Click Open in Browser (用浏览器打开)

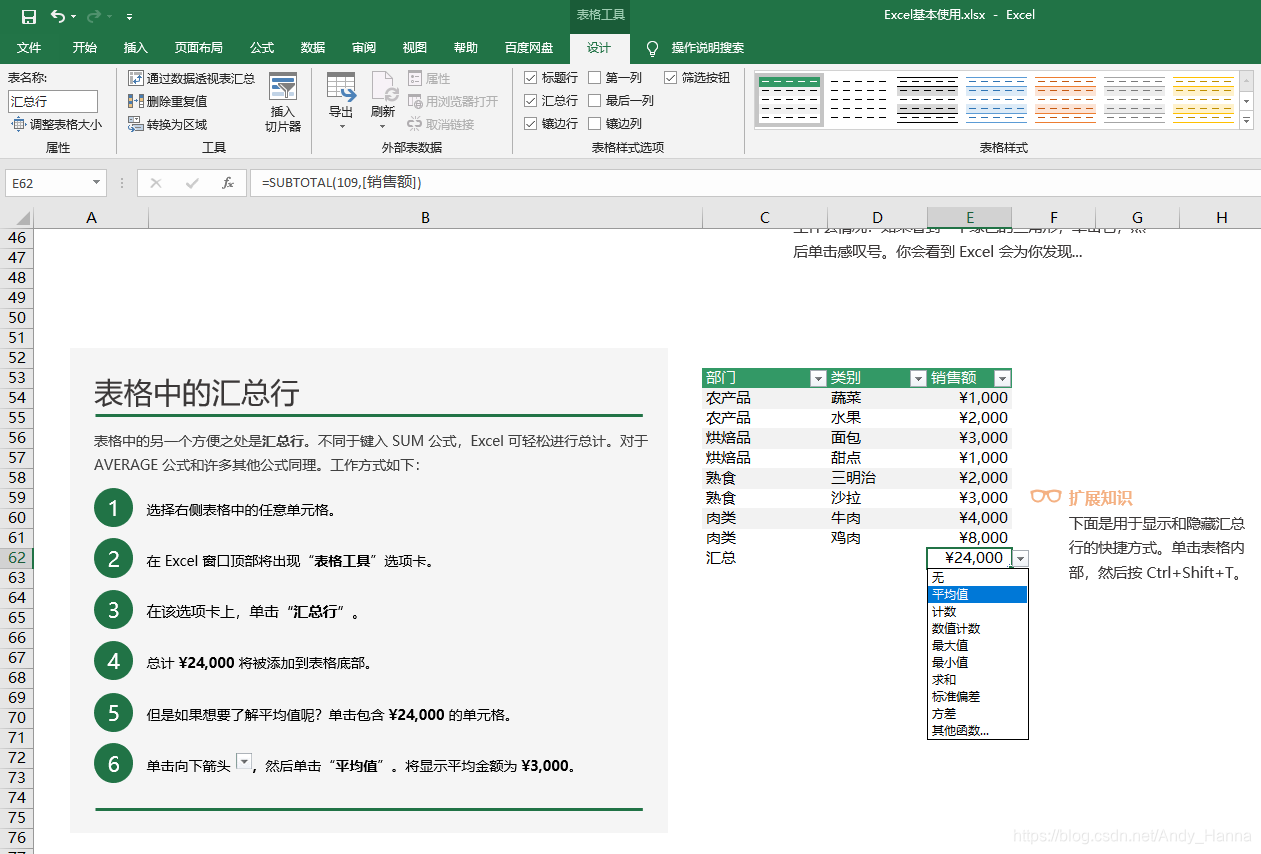[x=452, y=101]
